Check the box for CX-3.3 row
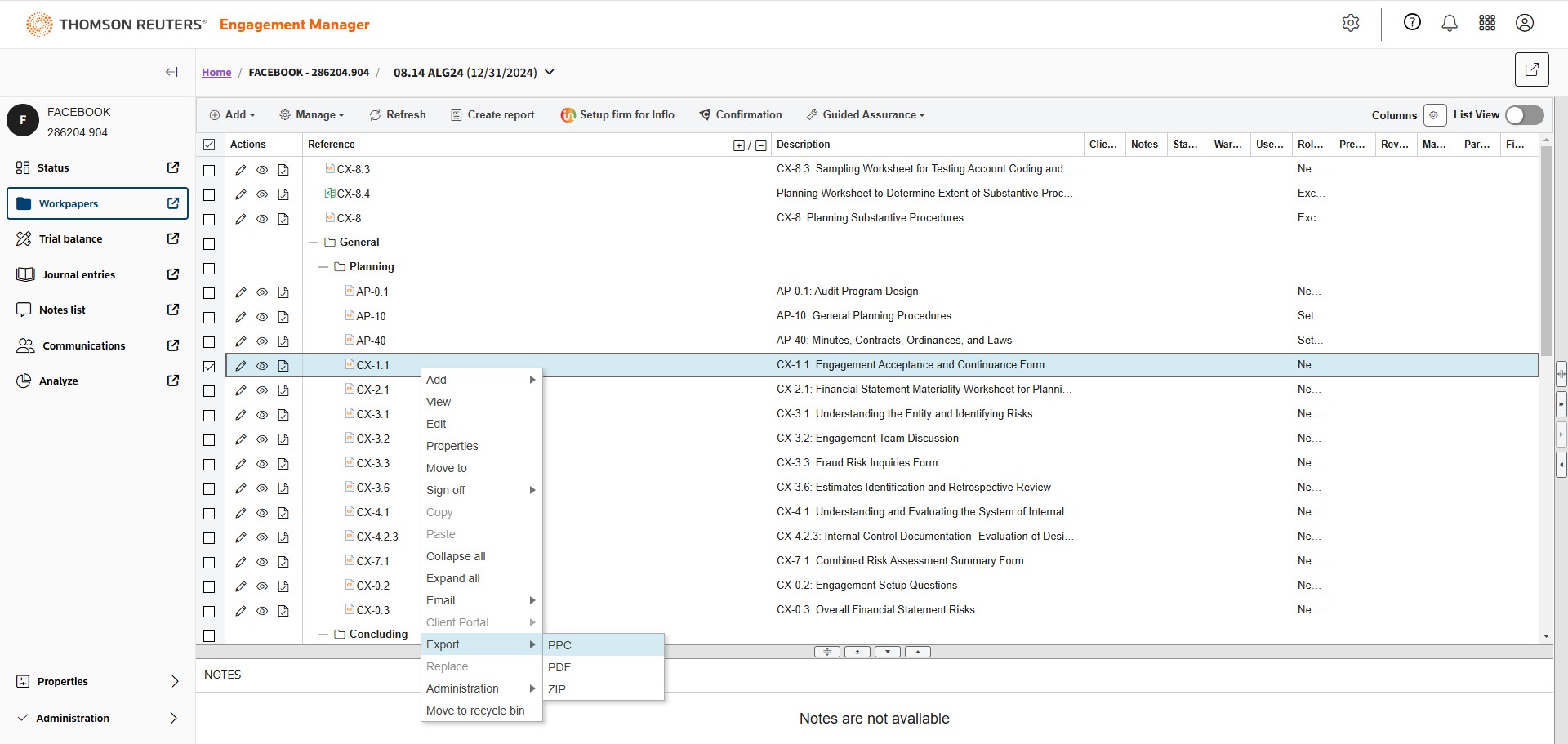This screenshot has width=1568, height=744. (209, 465)
